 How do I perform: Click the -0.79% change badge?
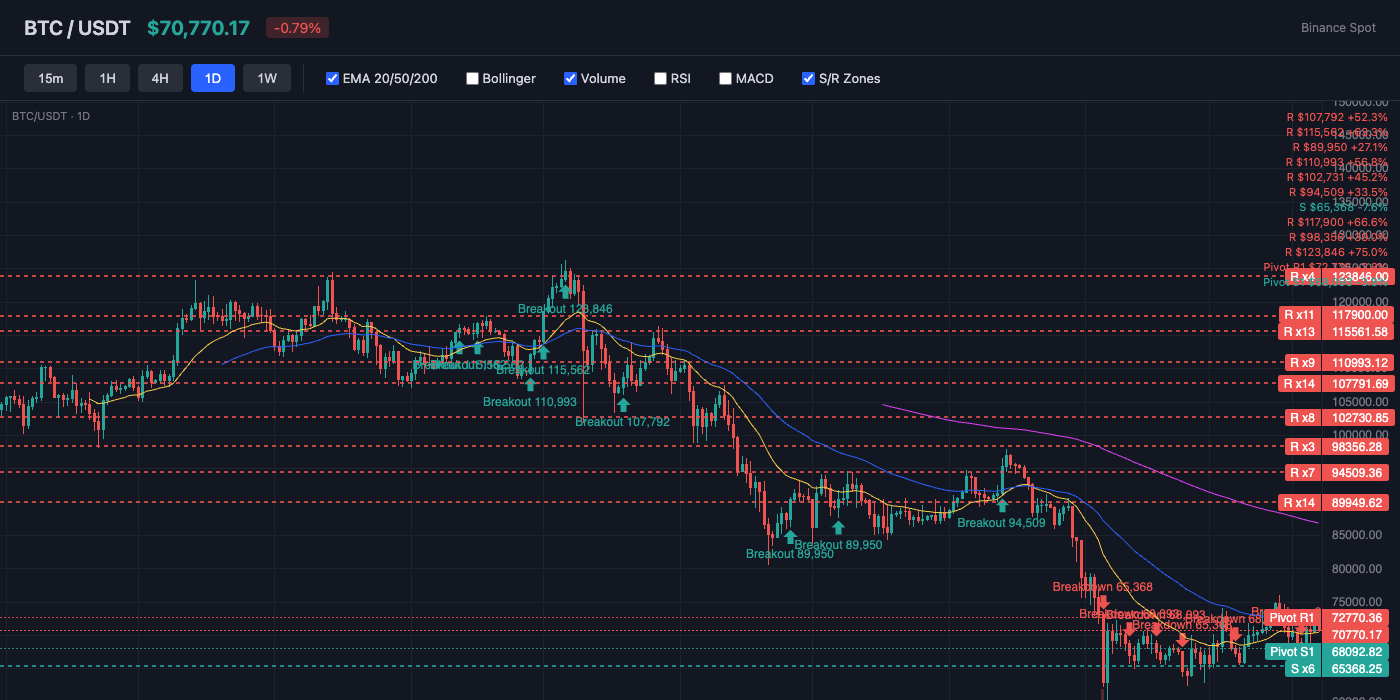296,28
